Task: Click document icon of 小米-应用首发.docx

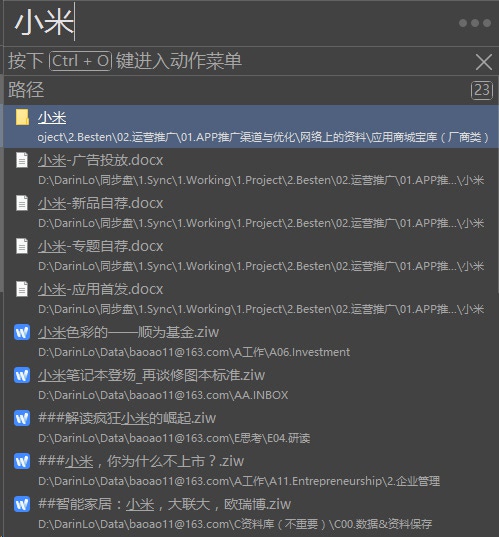Action: point(22,289)
